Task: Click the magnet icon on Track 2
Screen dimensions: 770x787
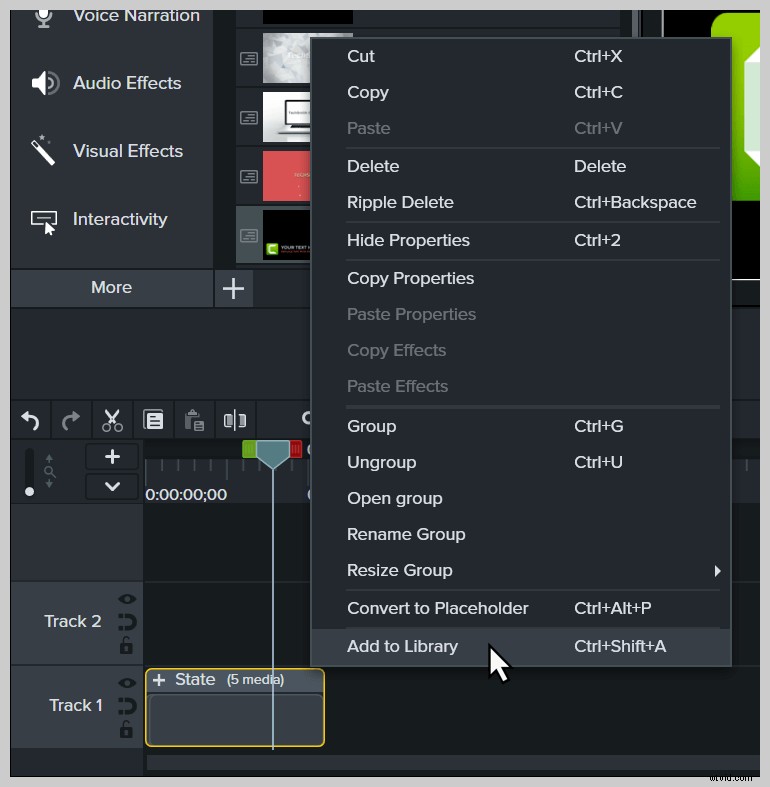Action: (127, 622)
